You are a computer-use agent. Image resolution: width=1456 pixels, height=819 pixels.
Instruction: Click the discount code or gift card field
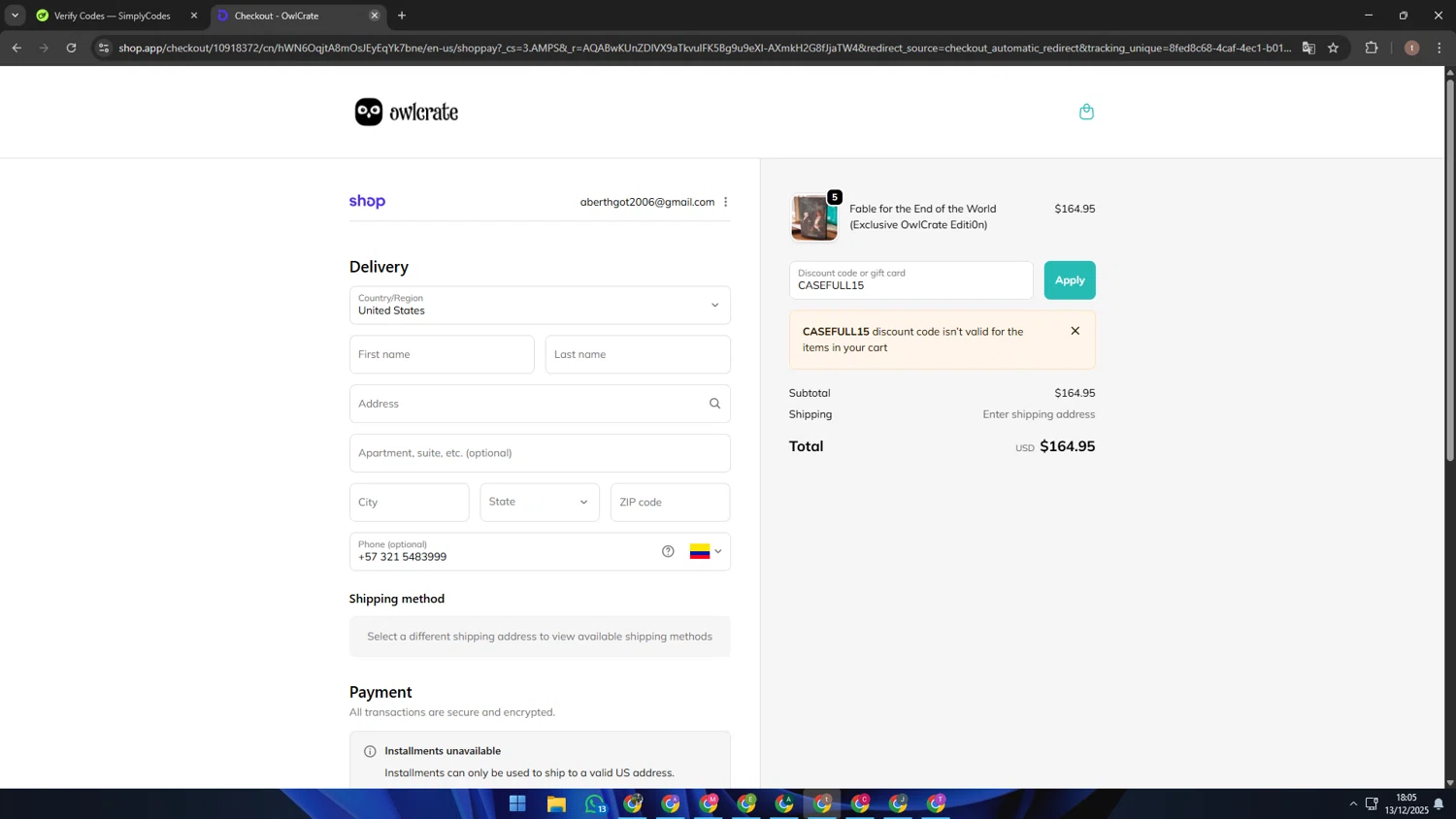pos(910,279)
